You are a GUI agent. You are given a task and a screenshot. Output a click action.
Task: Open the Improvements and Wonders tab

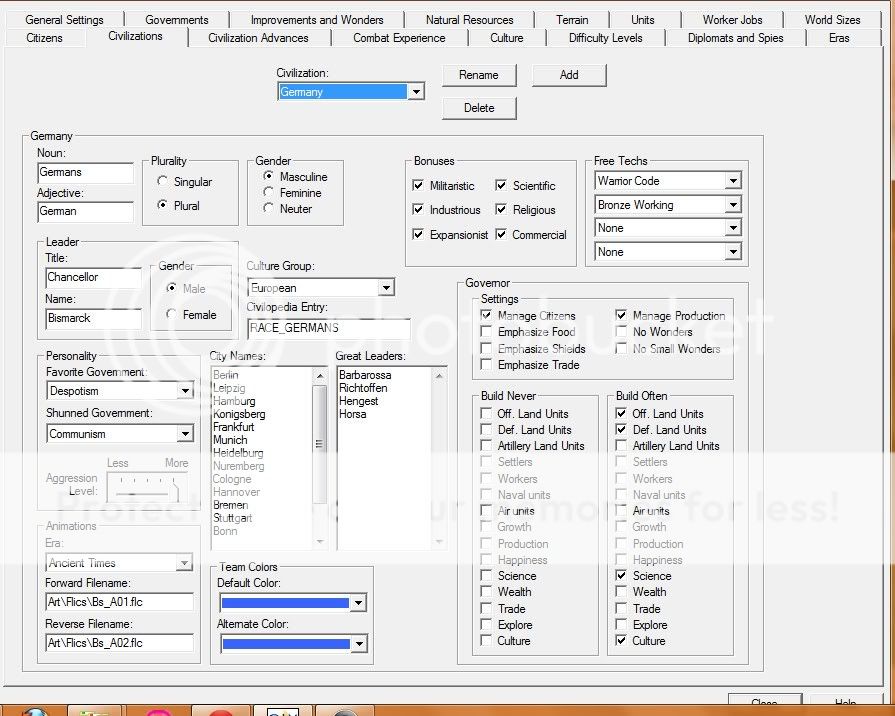pyautogui.click(x=317, y=19)
